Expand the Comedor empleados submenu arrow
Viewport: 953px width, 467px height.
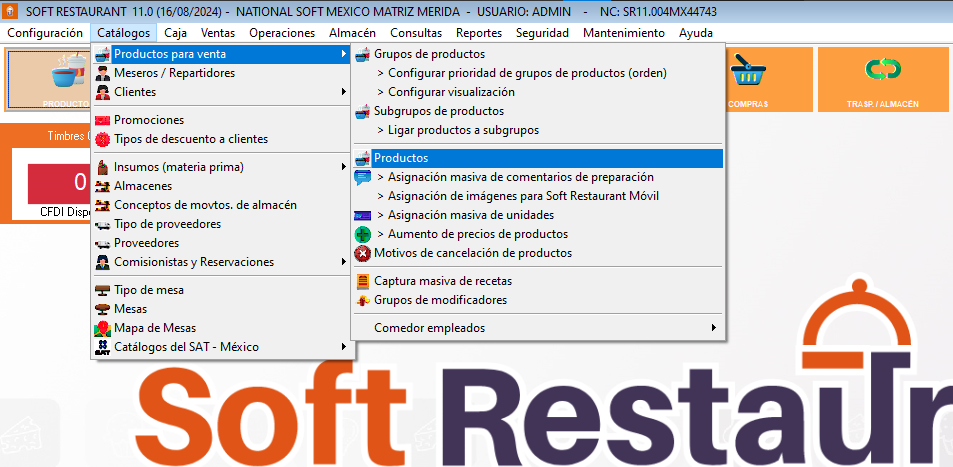coord(714,328)
